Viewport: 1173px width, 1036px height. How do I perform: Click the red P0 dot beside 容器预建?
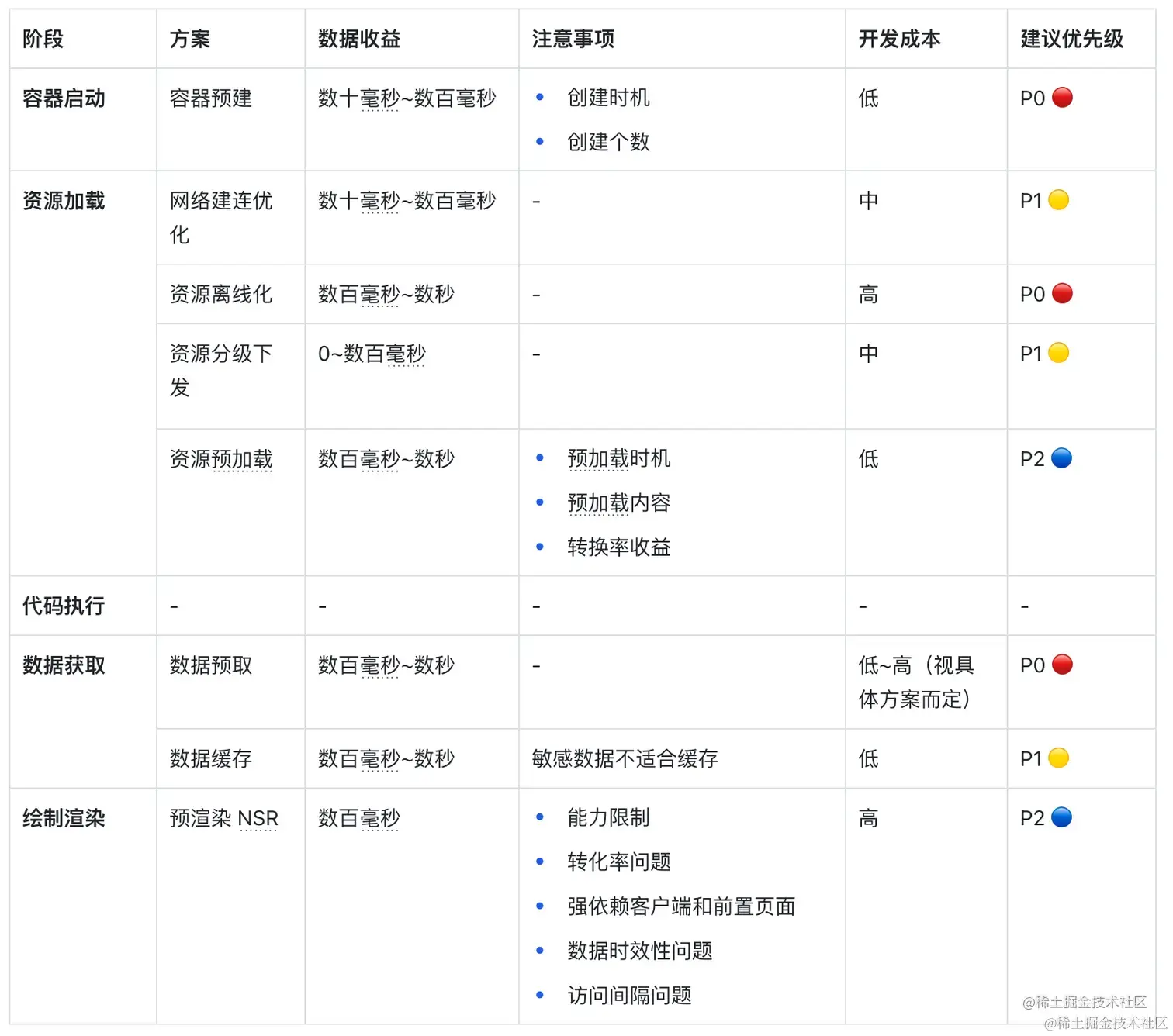(1063, 98)
